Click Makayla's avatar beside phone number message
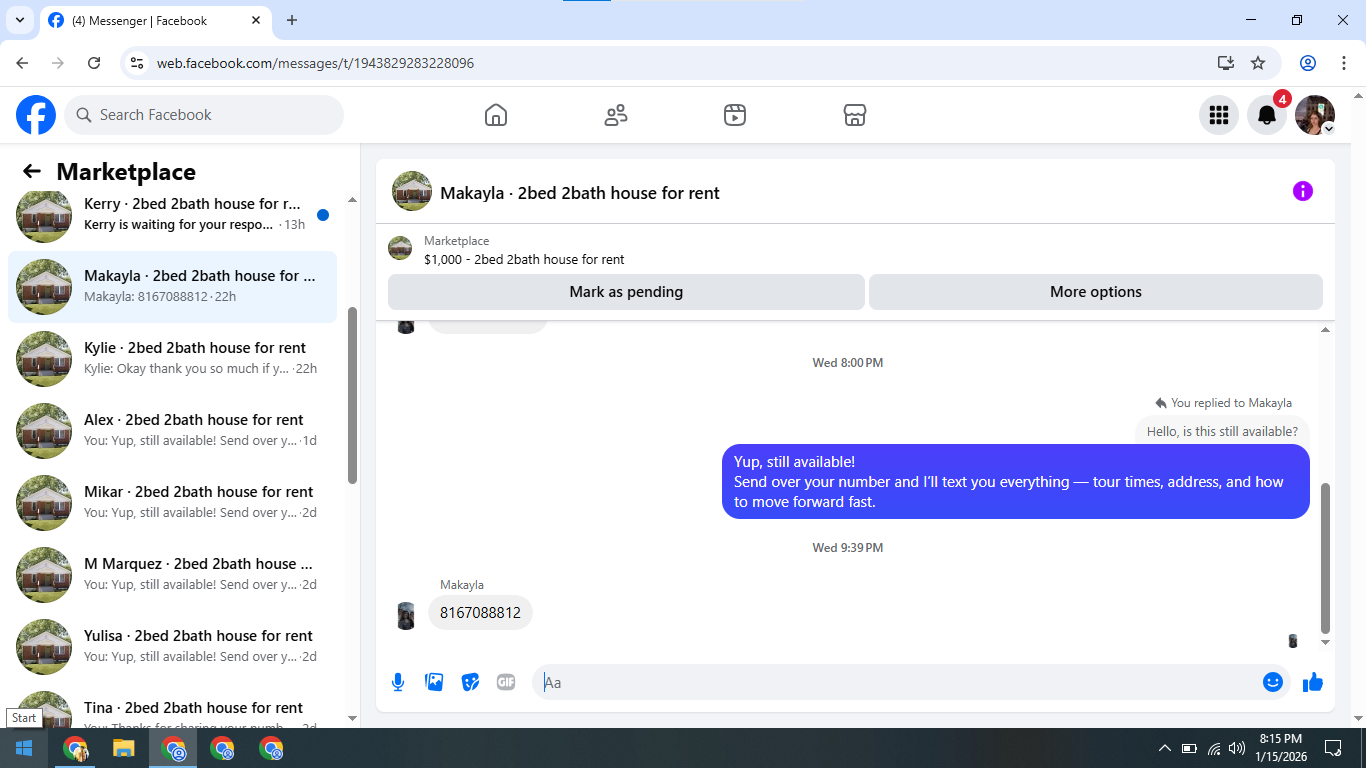This screenshot has width=1366, height=768. (x=406, y=615)
